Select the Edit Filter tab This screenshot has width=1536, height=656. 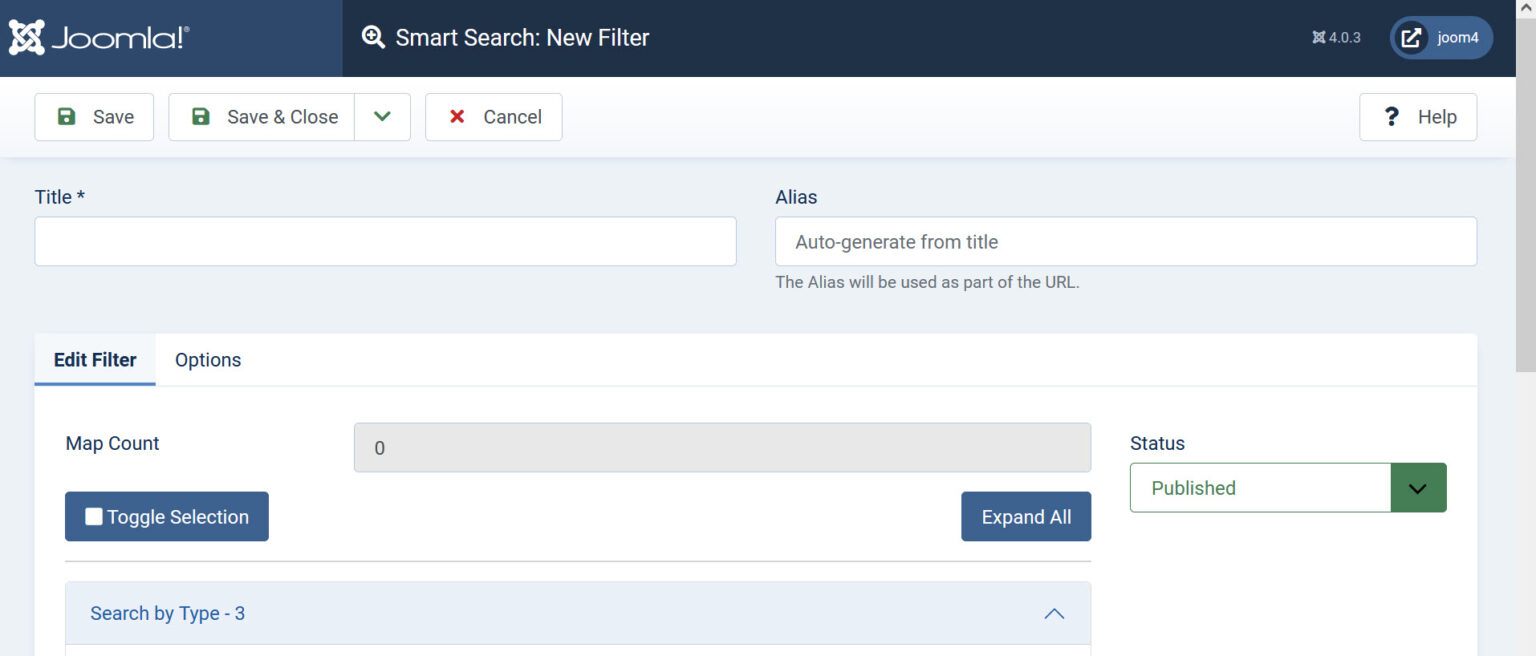(94, 359)
